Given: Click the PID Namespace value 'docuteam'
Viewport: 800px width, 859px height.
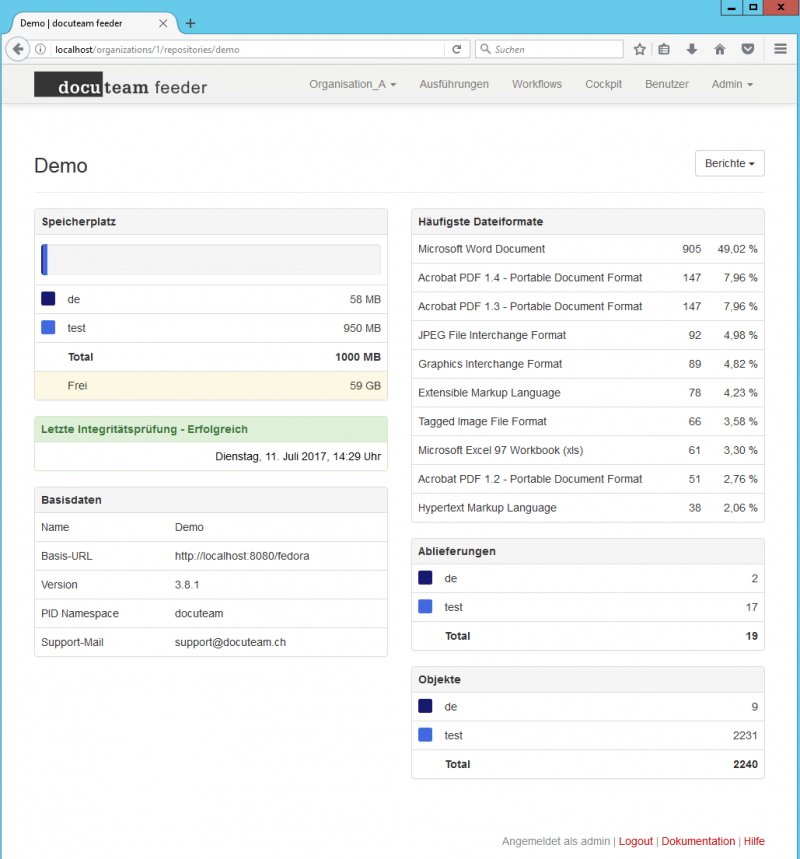Looking at the screenshot, I should [x=199, y=614].
